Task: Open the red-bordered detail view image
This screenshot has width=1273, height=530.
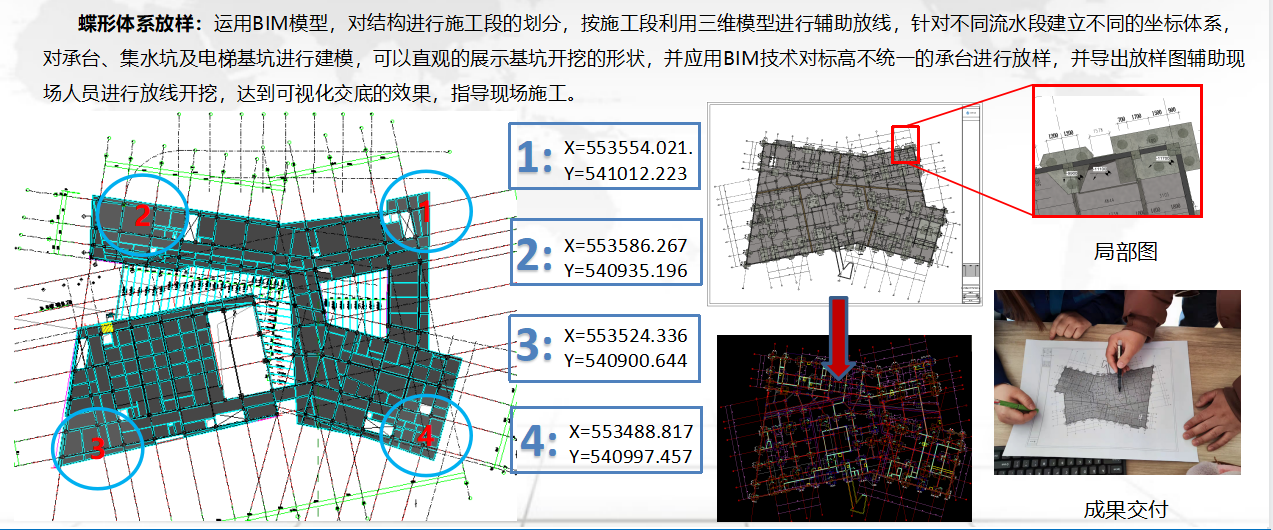Action: click(x=1116, y=151)
